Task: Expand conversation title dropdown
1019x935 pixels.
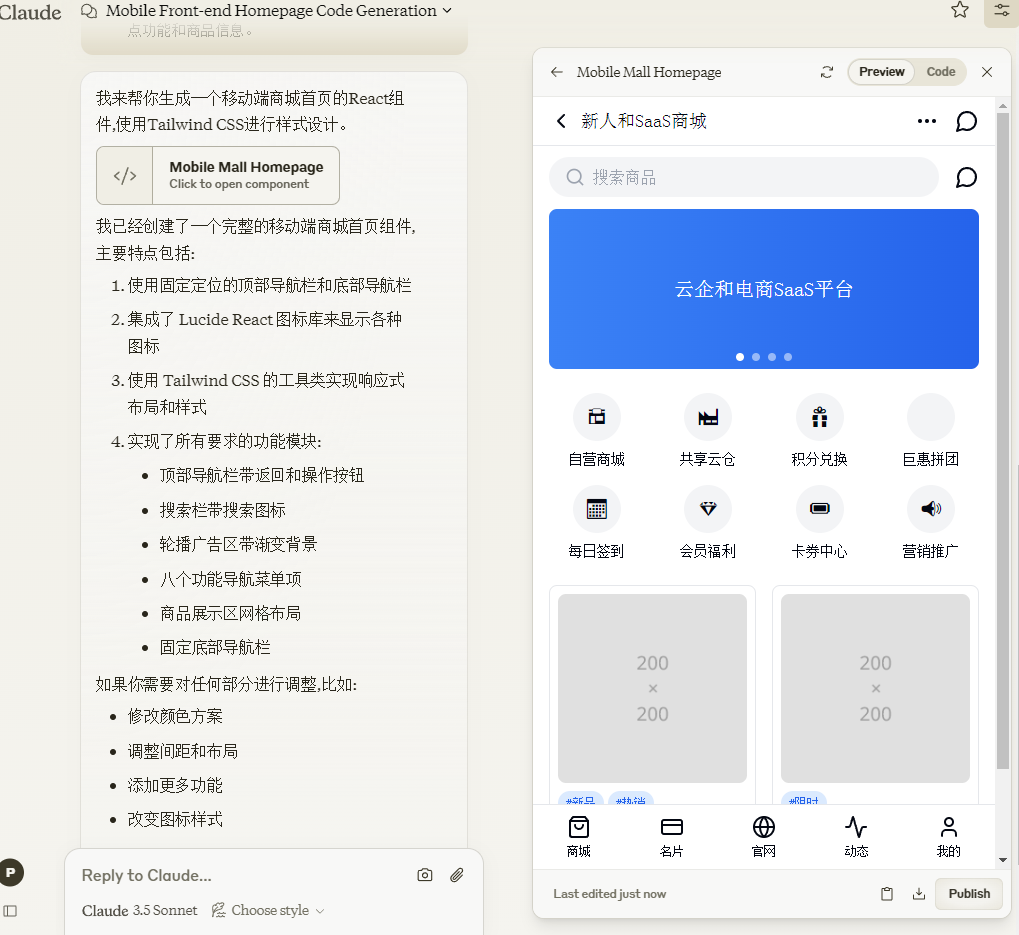Action: pos(446,11)
